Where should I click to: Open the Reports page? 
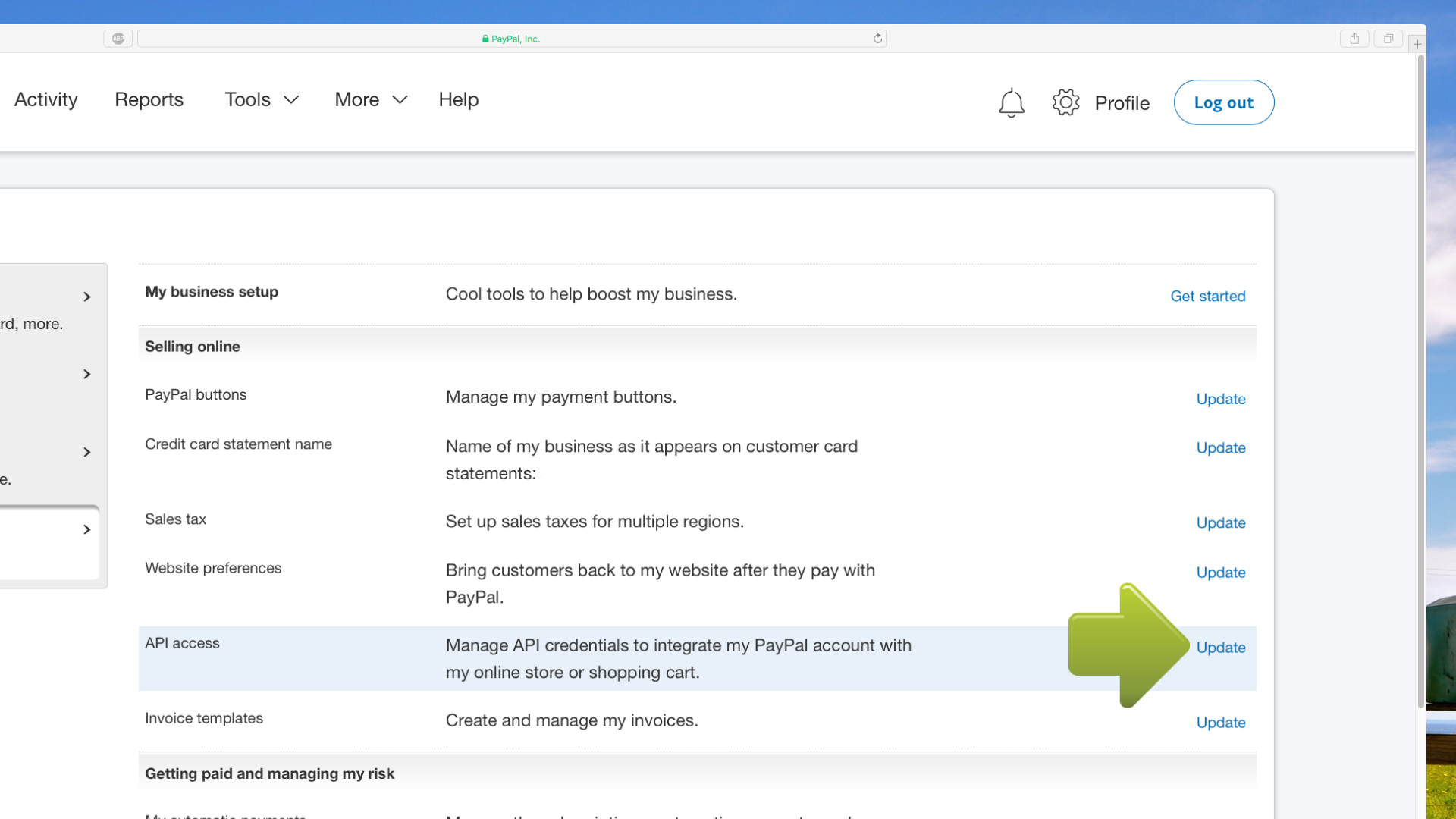pos(149,99)
